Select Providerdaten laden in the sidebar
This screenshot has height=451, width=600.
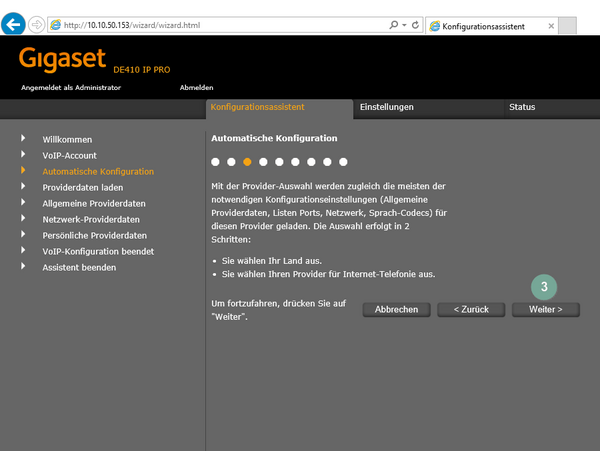tap(83, 187)
